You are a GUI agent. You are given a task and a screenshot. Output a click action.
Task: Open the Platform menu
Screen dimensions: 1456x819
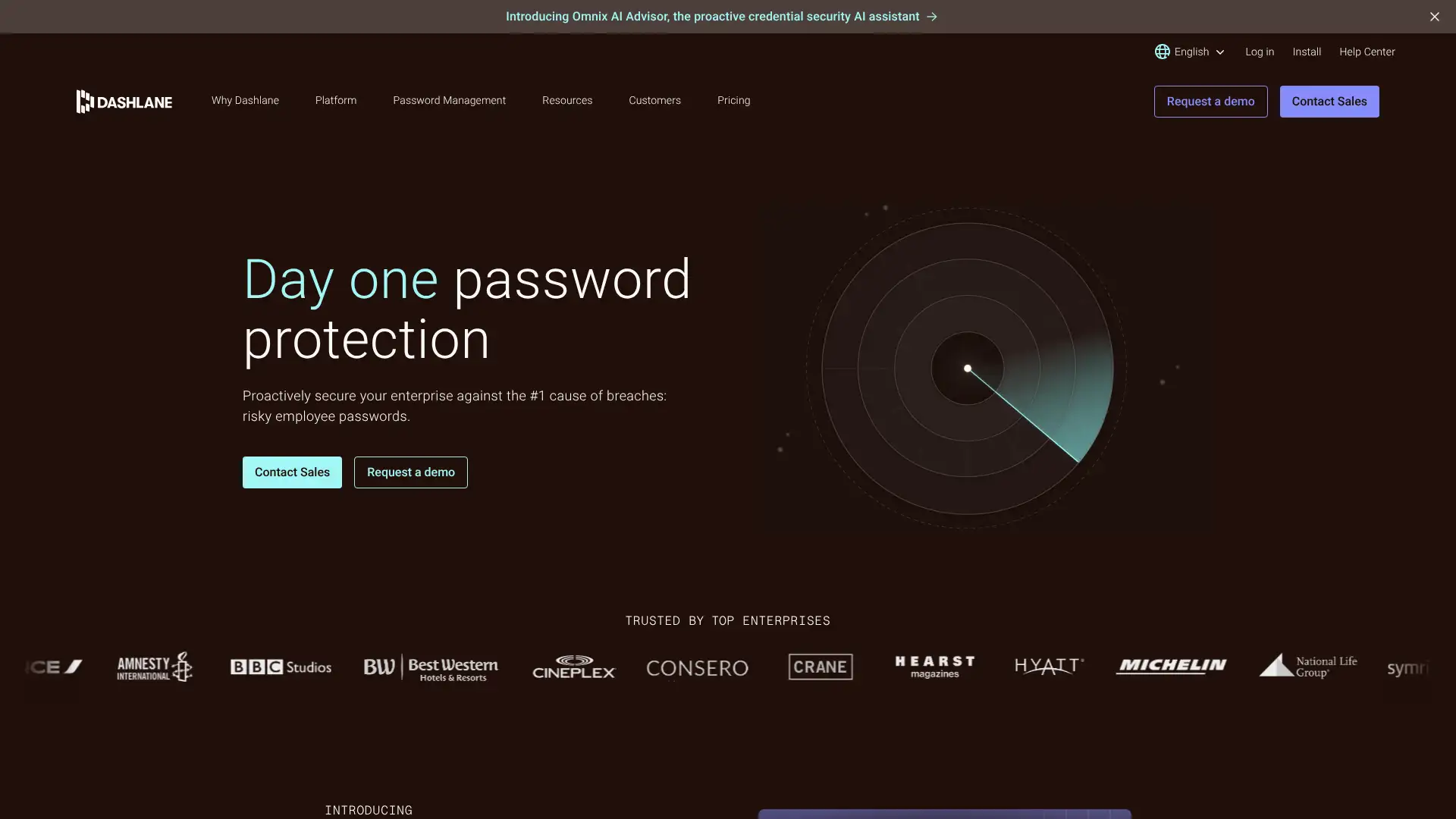(335, 100)
